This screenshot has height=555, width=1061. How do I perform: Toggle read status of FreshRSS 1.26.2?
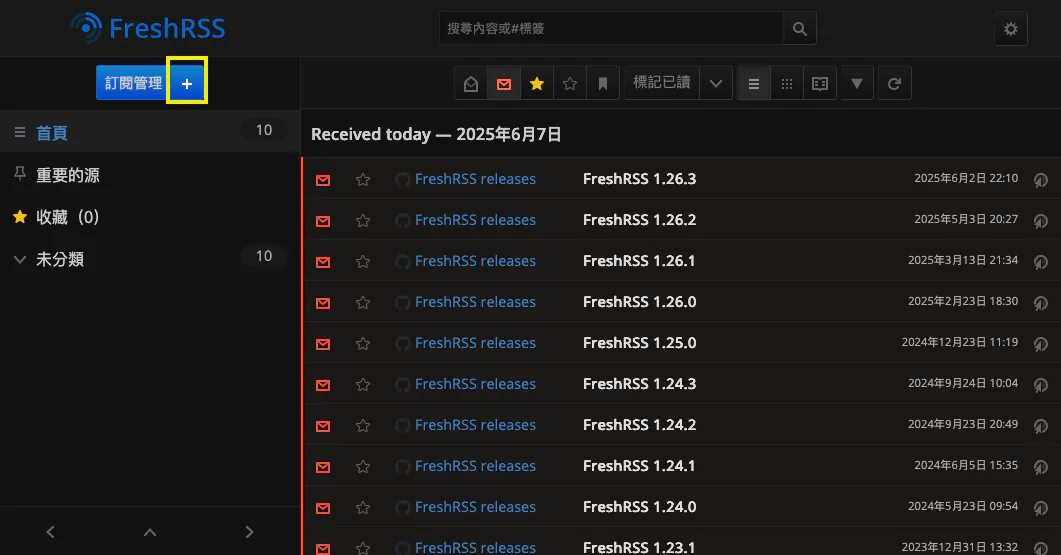[x=323, y=221]
